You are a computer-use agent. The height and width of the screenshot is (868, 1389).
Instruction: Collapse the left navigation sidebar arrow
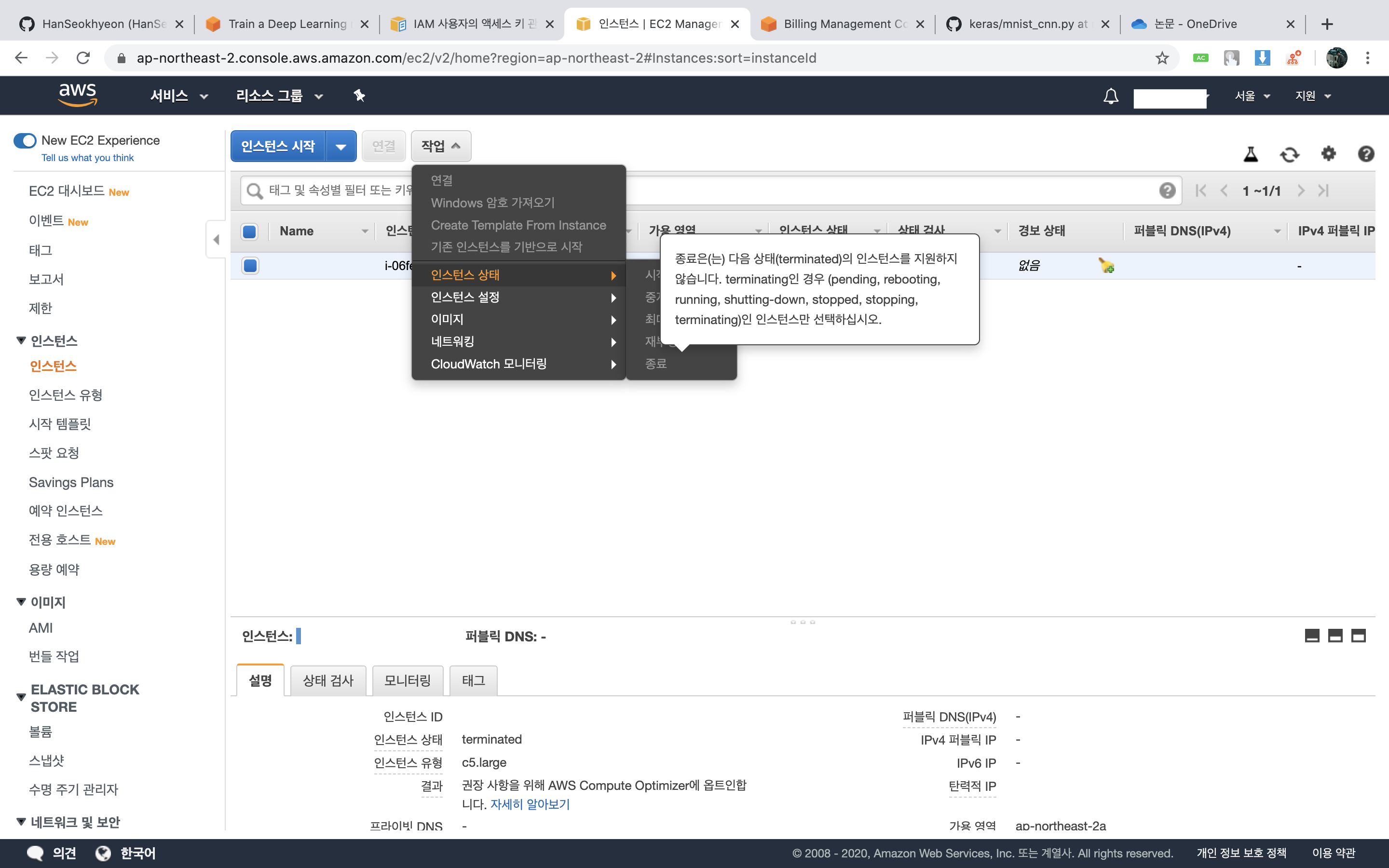pyautogui.click(x=216, y=239)
